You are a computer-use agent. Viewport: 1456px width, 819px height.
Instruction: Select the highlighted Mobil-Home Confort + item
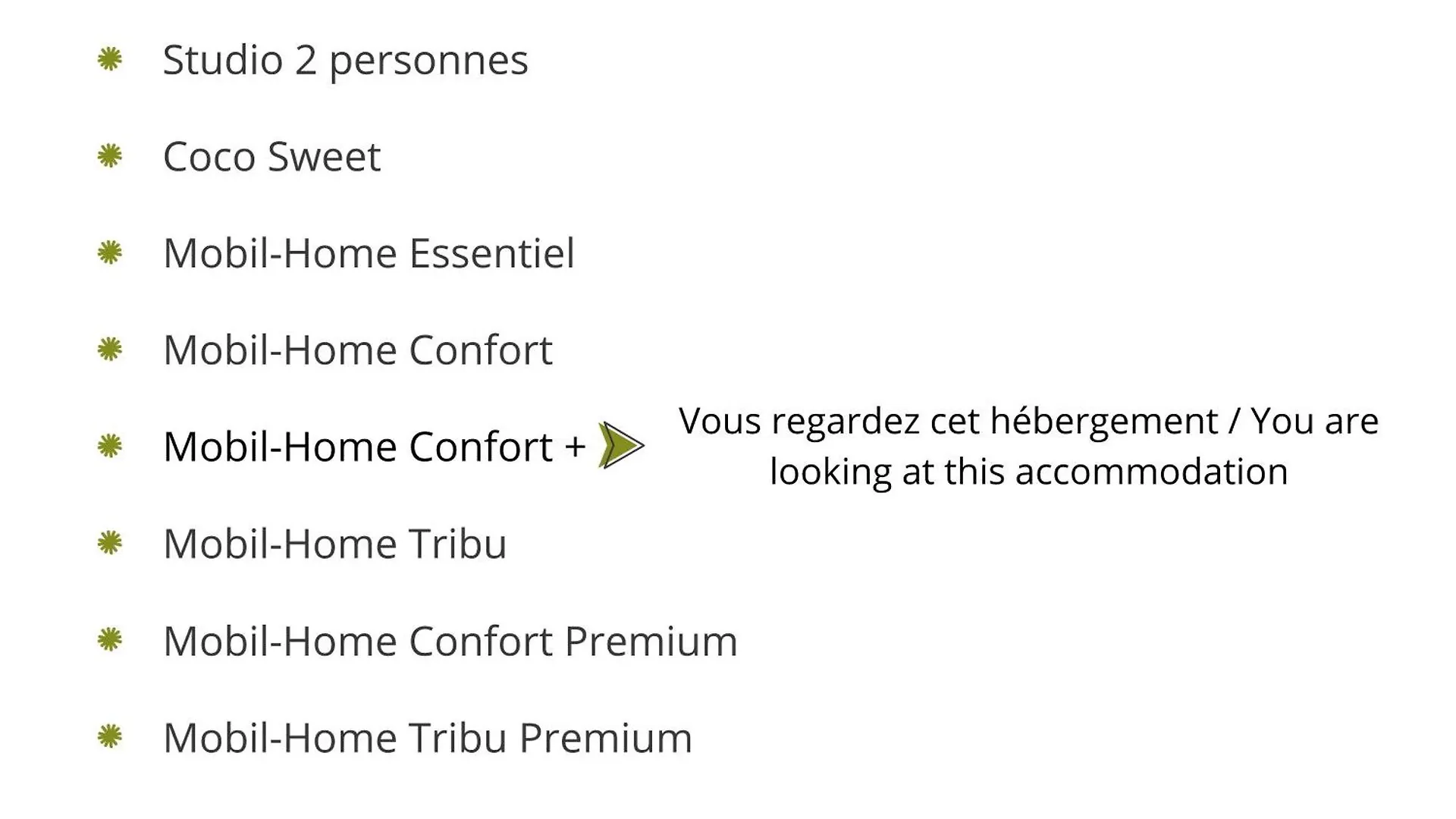point(375,447)
